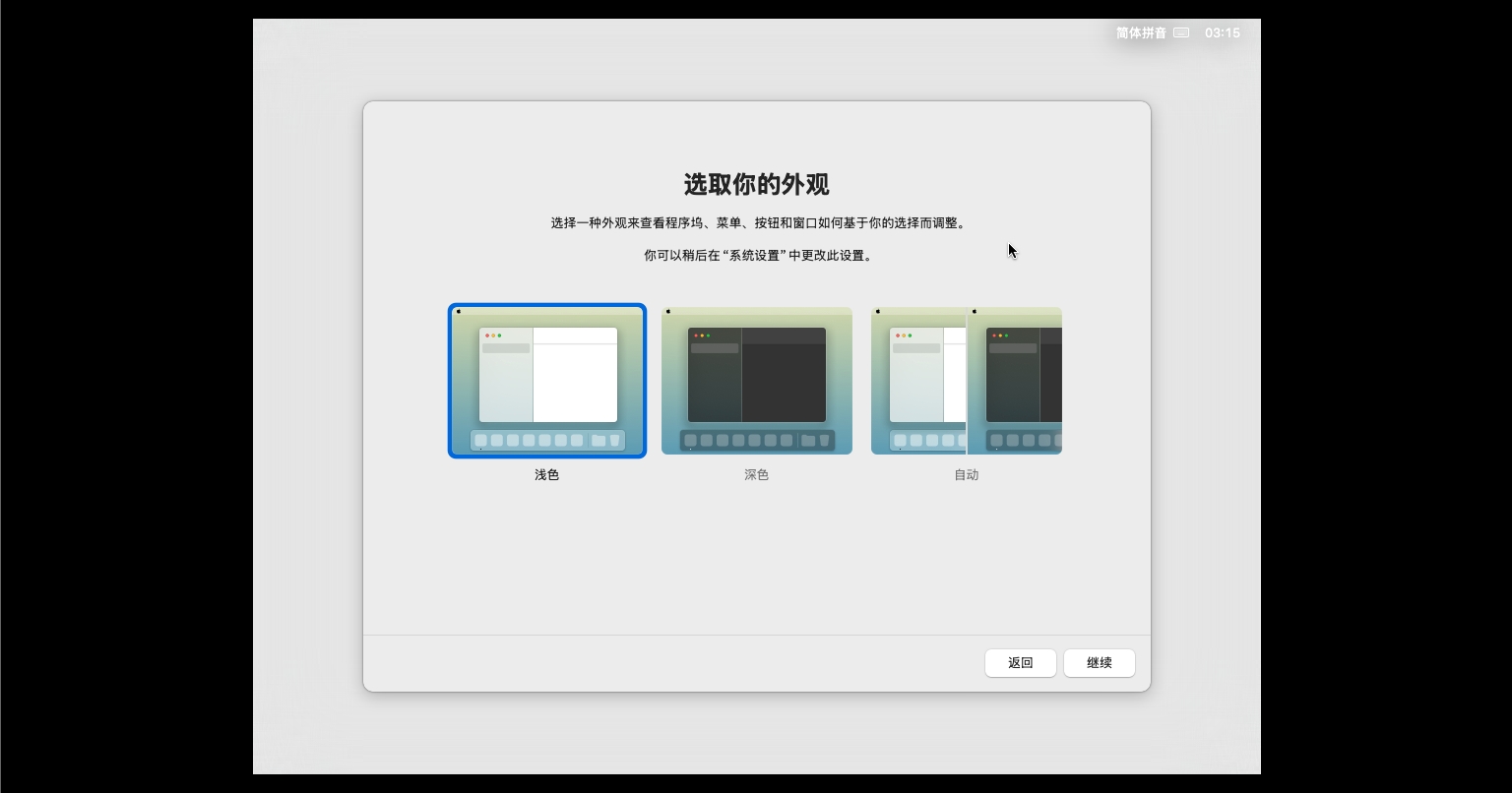Open the 简体拼音 input method menu
1512x793 pixels.
1141,32
